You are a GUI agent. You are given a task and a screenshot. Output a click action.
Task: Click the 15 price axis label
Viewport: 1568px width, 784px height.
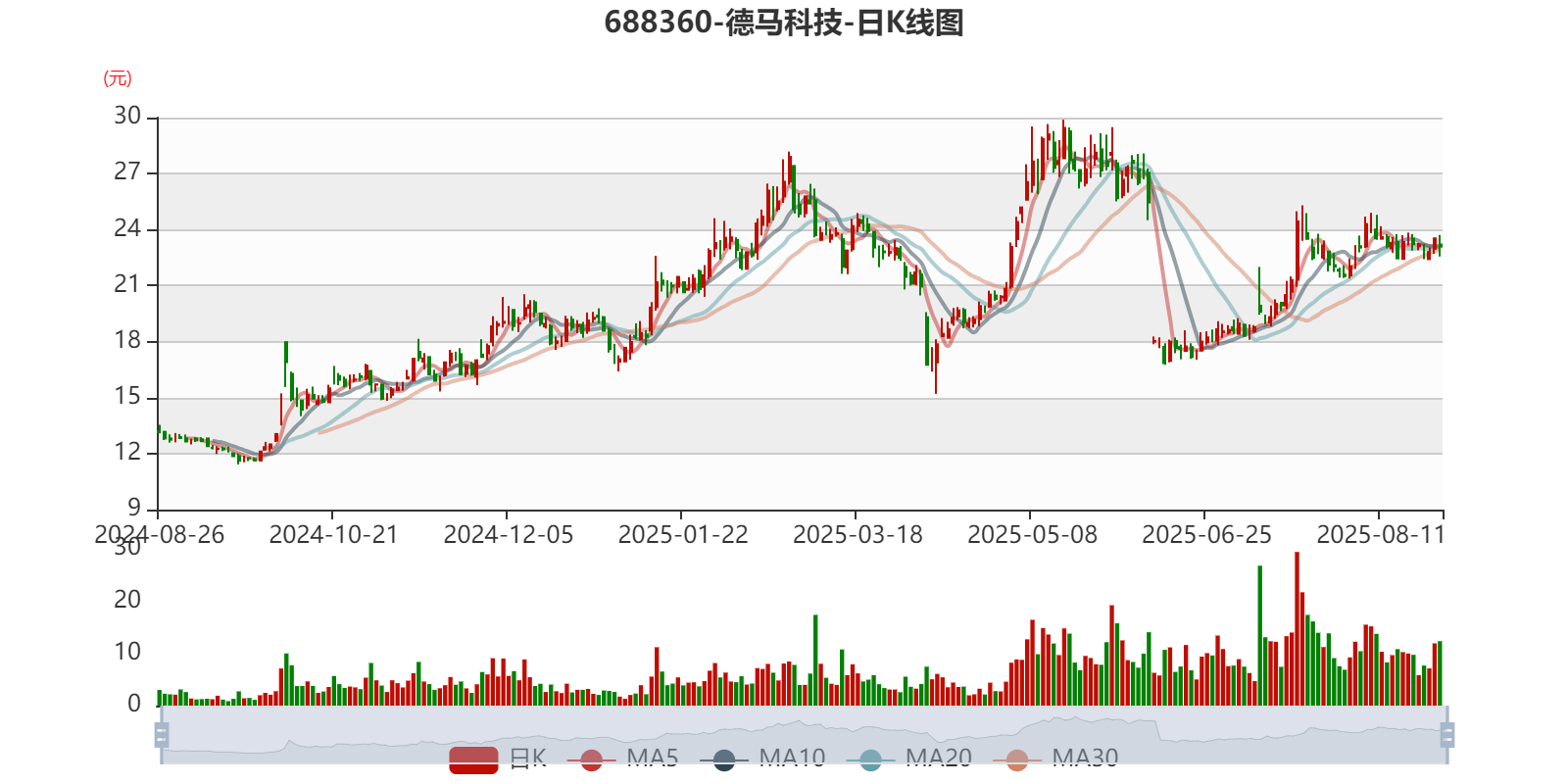(x=127, y=397)
